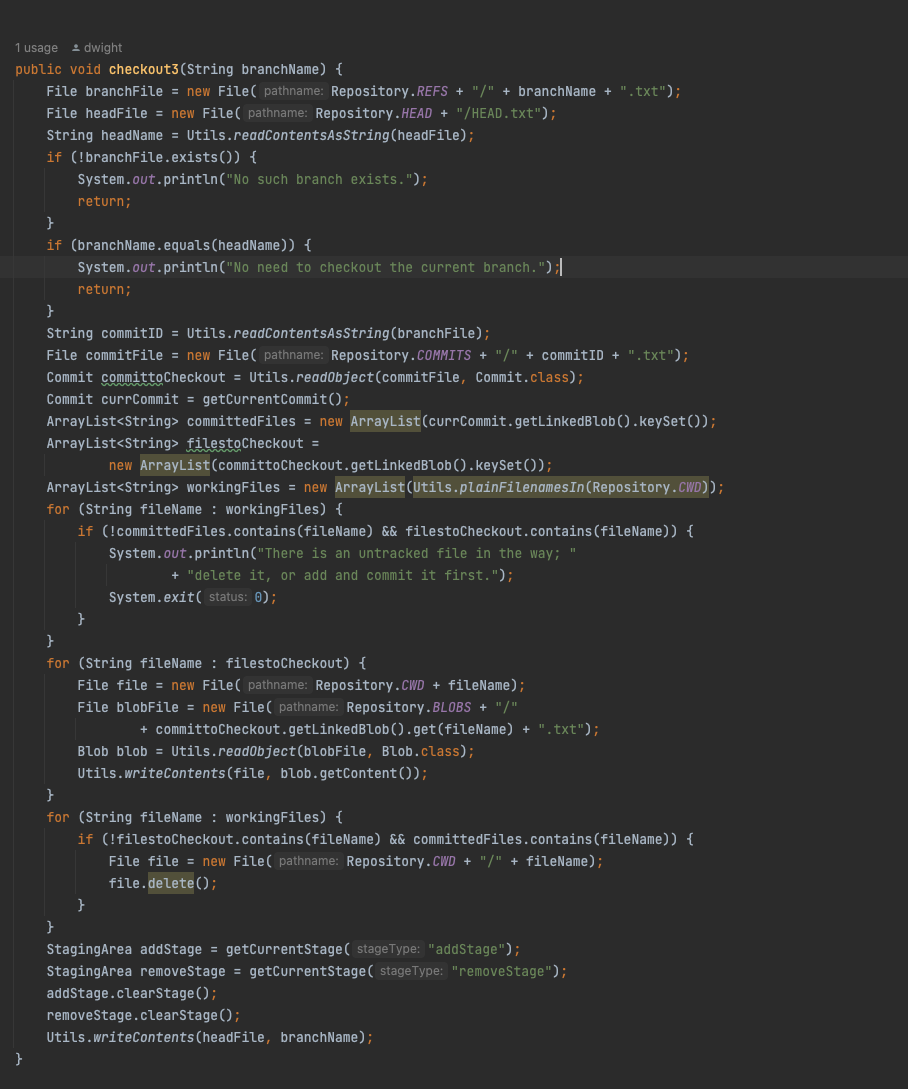Click the "There is an untracked file in the way; " string
This screenshot has width=908, height=1089.
click(416, 554)
